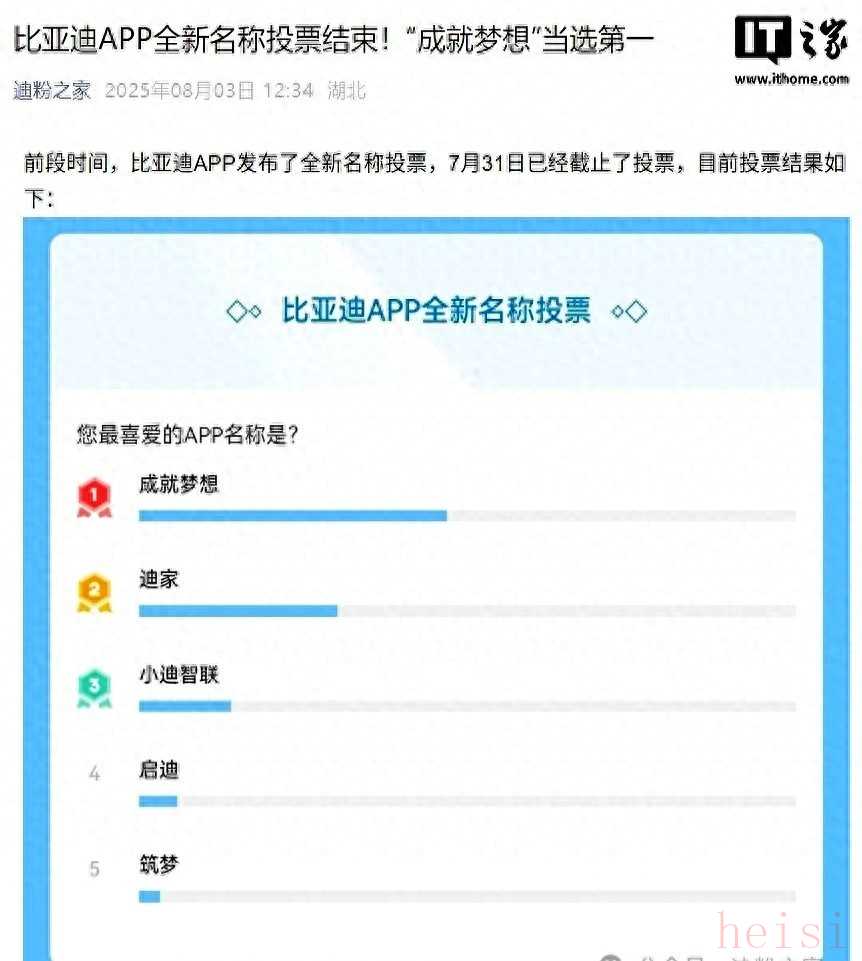The height and width of the screenshot is (961, 862).
Task: Open the 迪粉之家 author link
Action: (x=52, y=91)
